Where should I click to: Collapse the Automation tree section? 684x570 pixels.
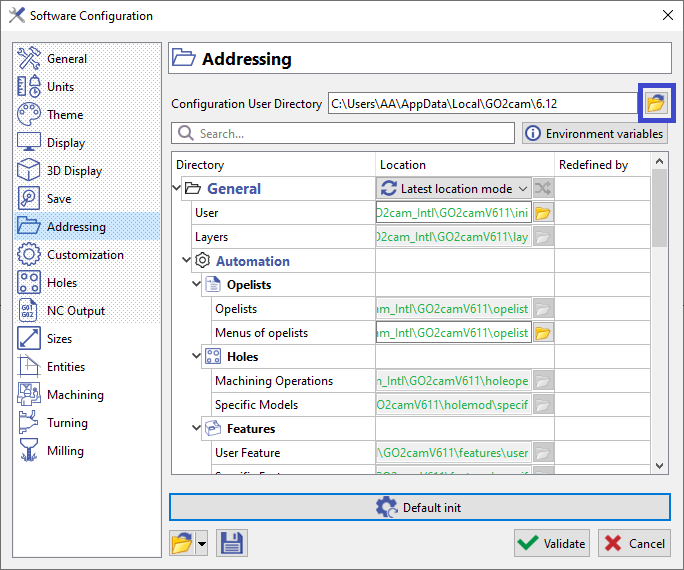(x=186, y=261)
